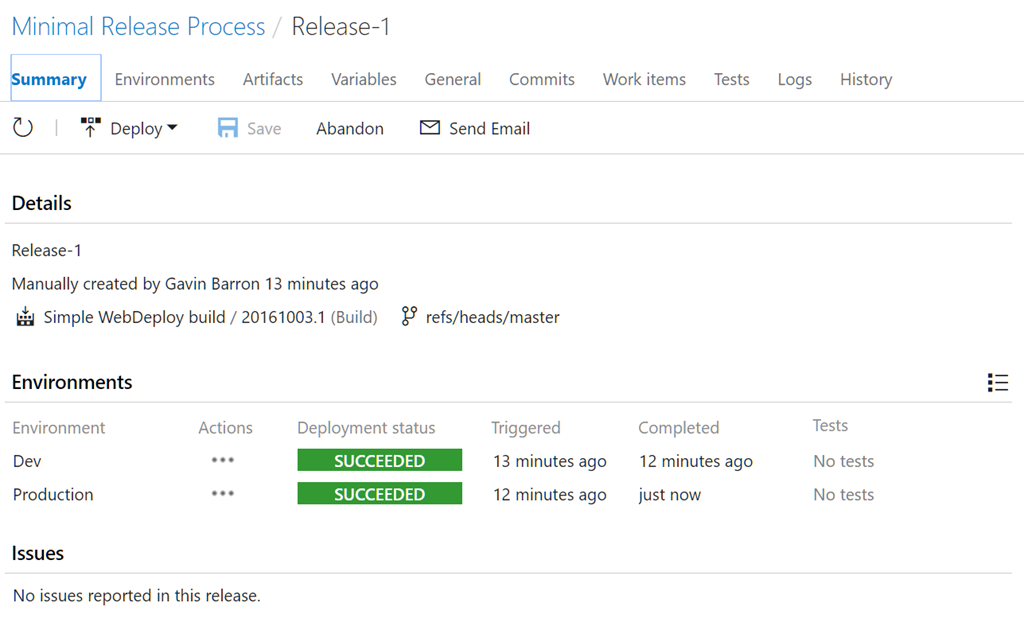Click the Save floppy disk icon

click(228, 128)
